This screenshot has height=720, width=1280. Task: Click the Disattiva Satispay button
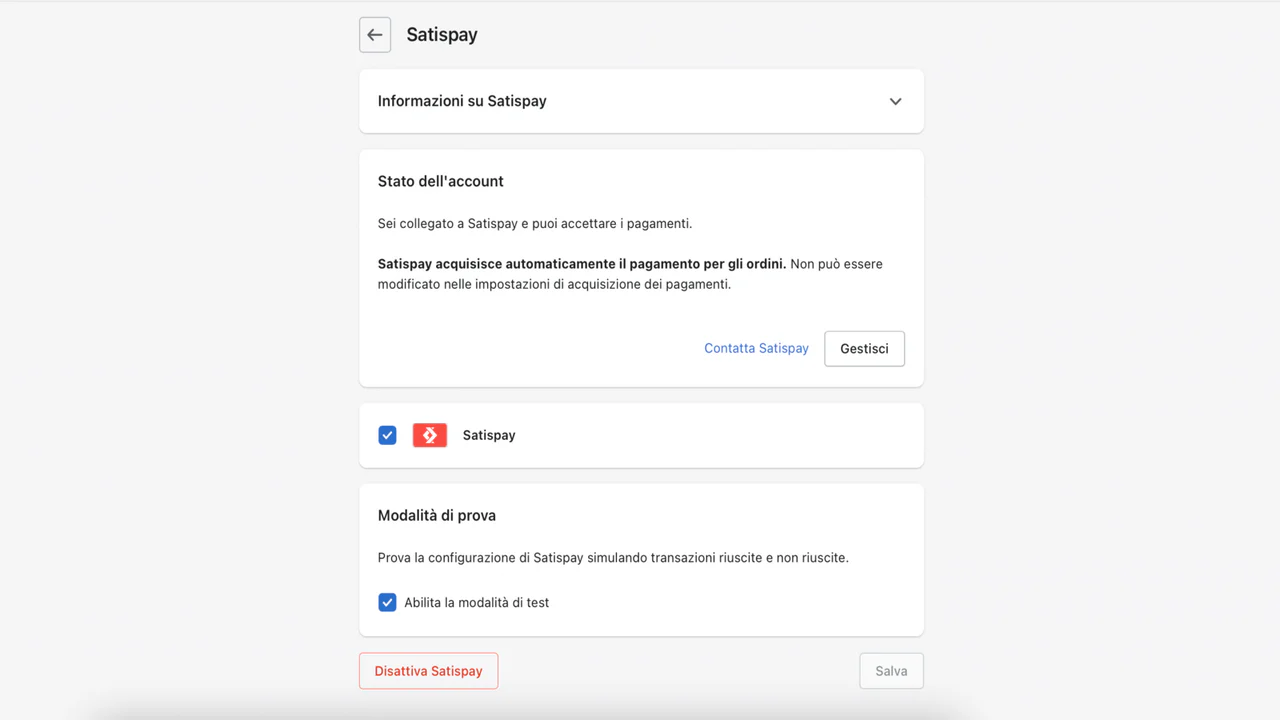(428, 671)
